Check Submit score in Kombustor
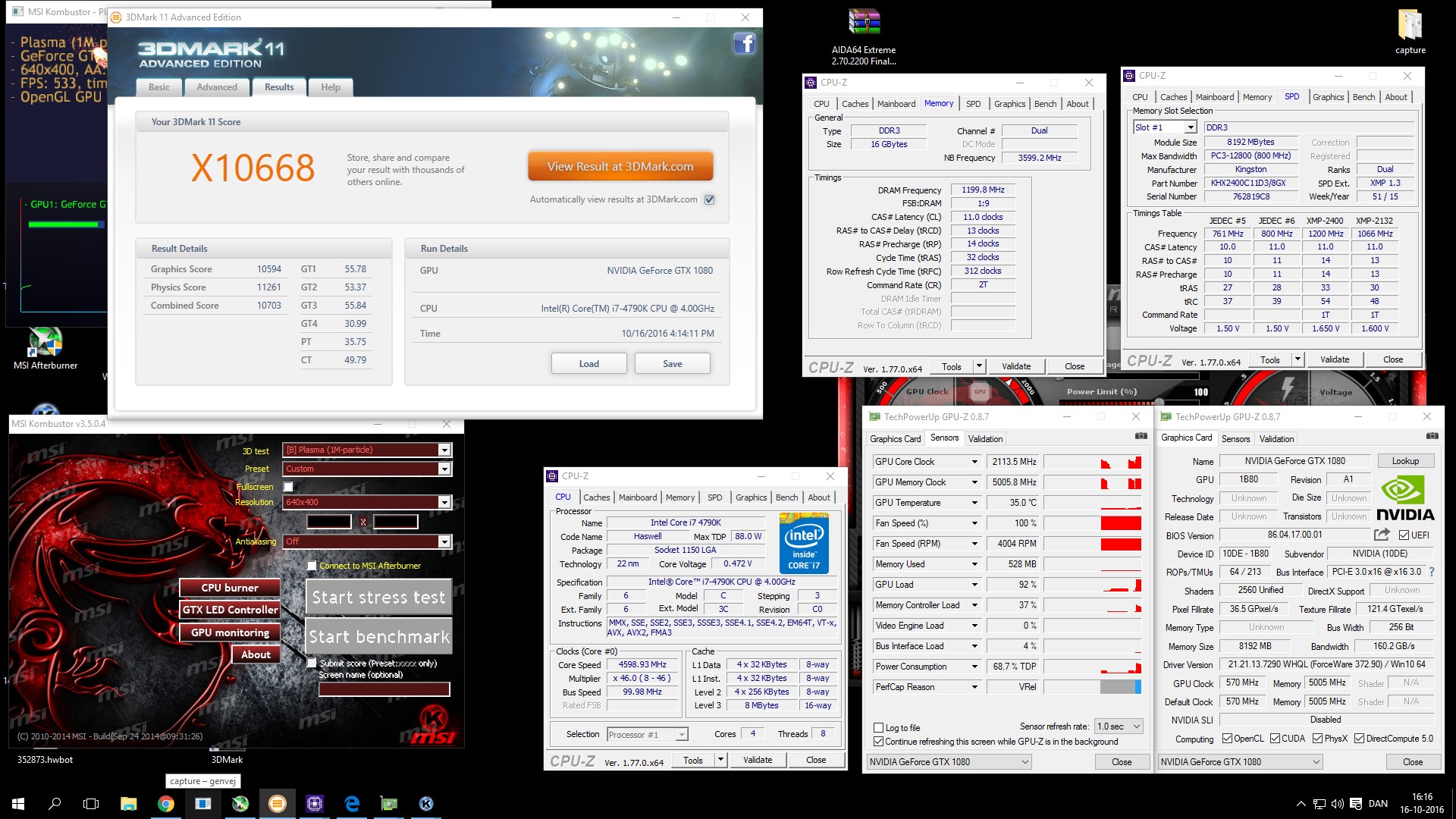 click(x=312, y=663)
